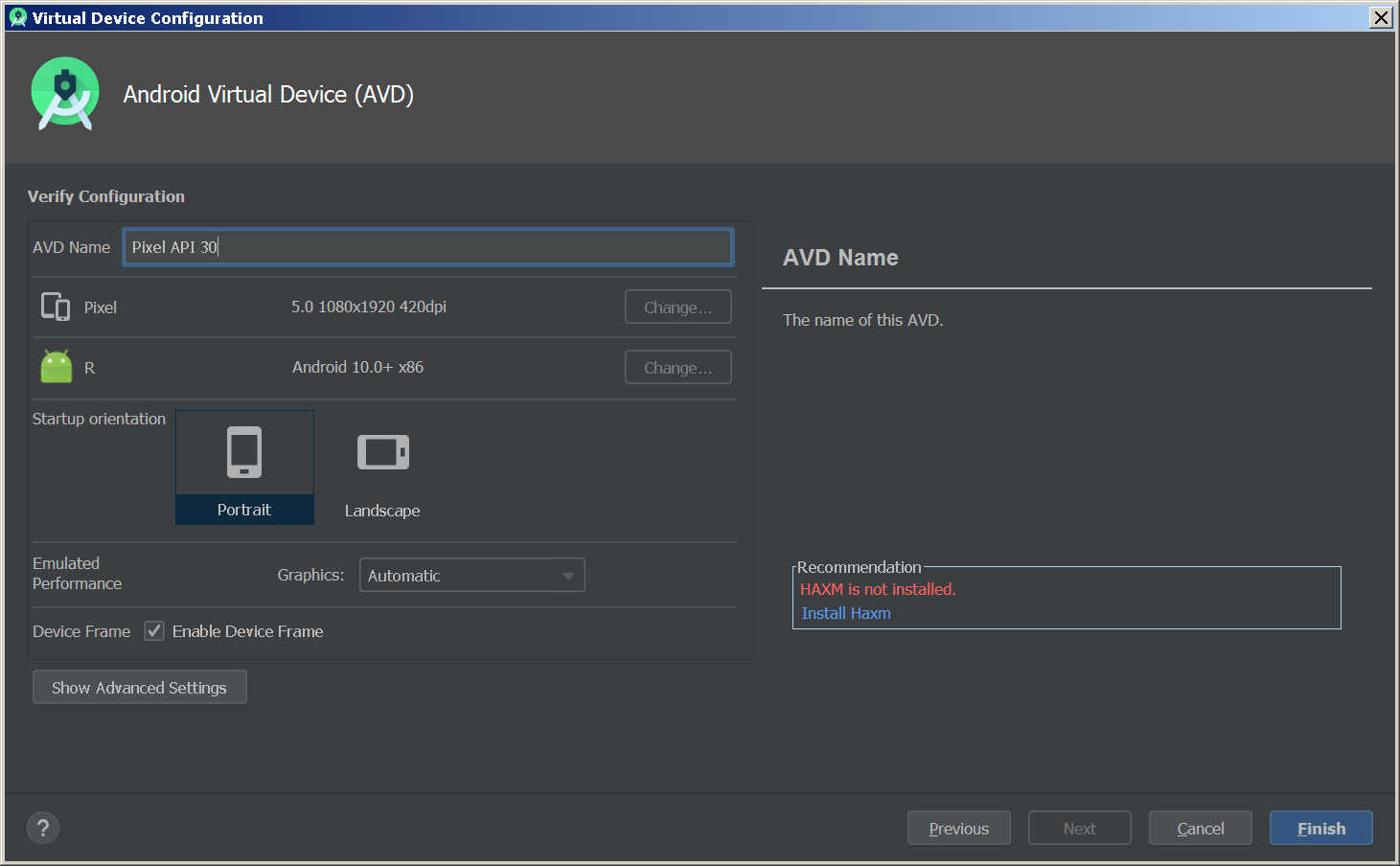Click the Android Studio logo icon
Image resolution: width=1400 pixels, height=866 pixels.
(x=65, y=93)
